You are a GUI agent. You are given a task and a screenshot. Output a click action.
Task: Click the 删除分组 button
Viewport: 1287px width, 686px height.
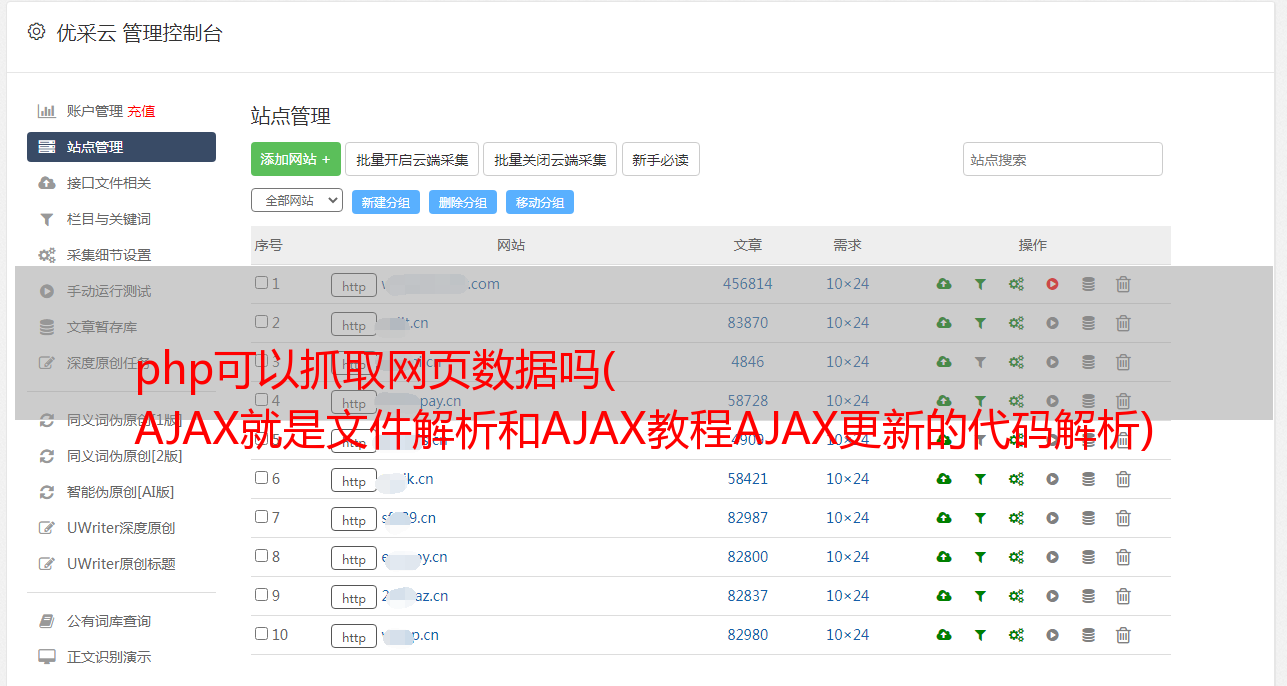point(463,202)
